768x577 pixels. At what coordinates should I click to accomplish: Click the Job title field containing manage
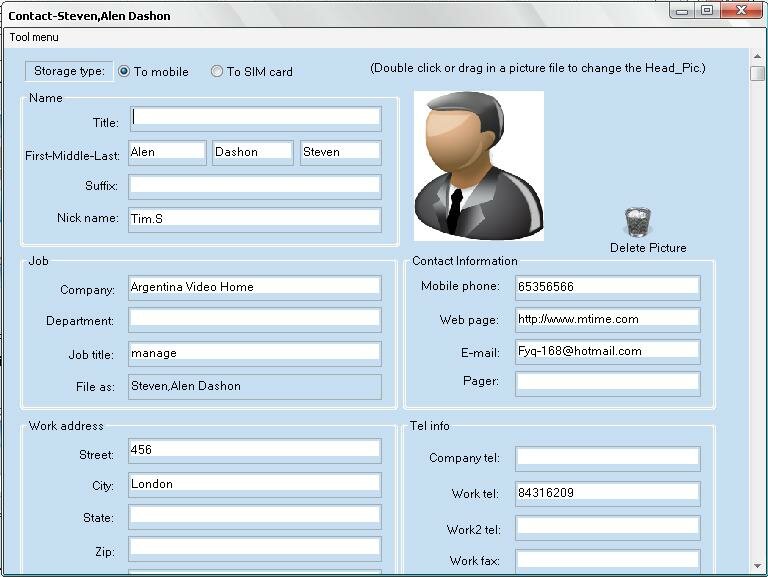coord(255,354)
